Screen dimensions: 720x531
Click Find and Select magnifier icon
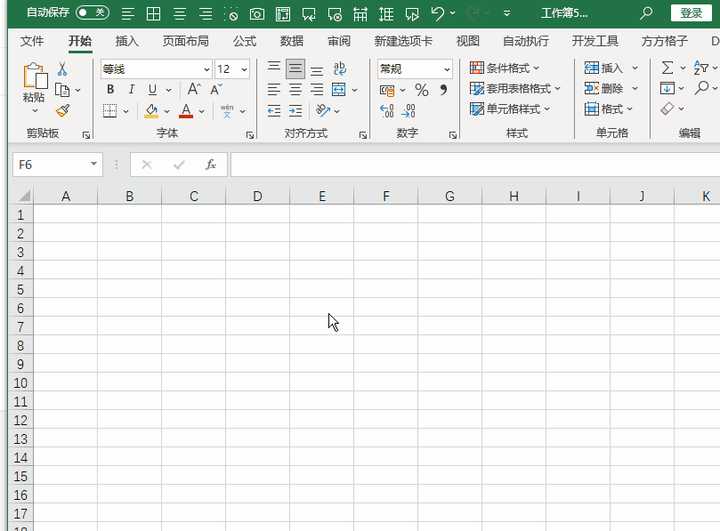point(702,88)
